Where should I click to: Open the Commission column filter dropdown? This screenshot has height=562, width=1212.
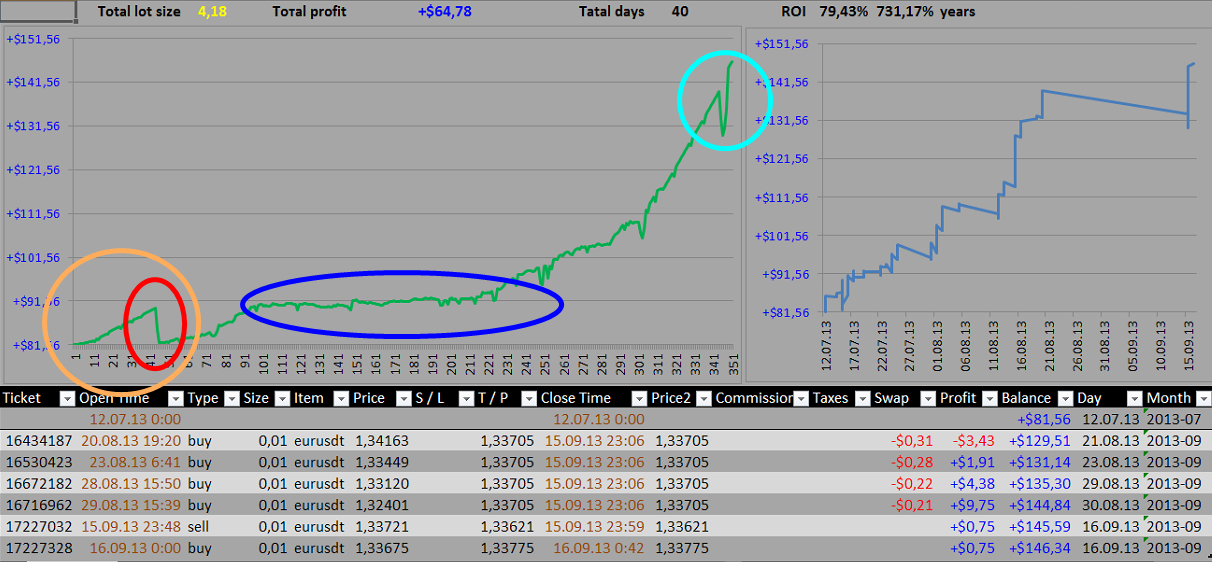[x=800, y=398]
